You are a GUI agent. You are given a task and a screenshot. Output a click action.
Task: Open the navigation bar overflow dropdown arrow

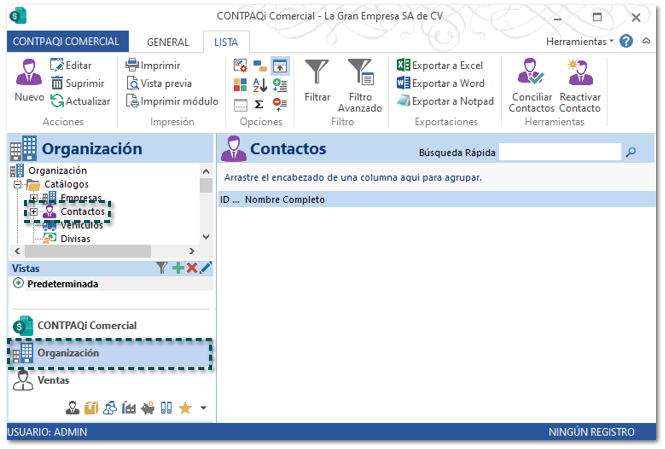coord(204,408)
